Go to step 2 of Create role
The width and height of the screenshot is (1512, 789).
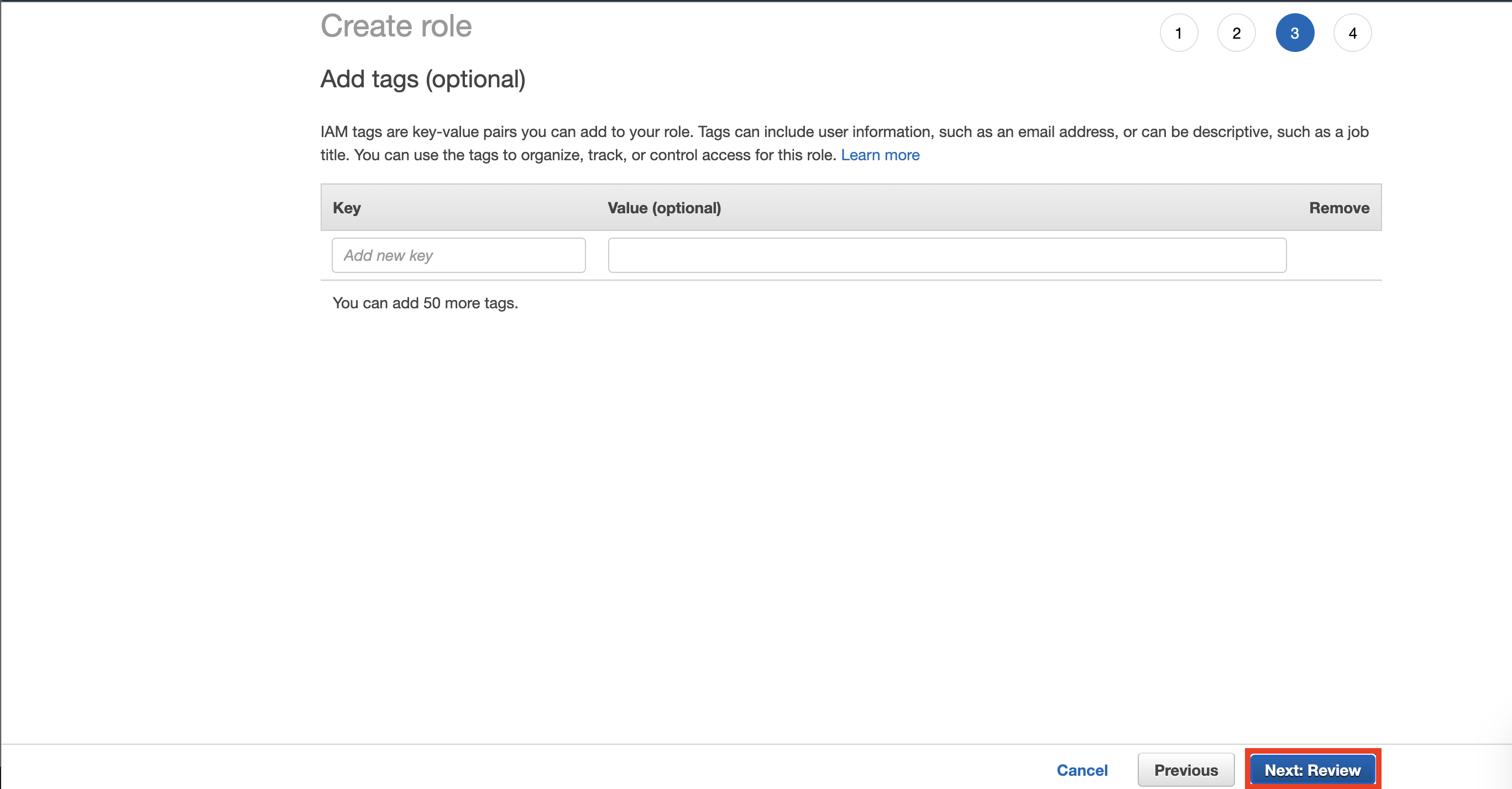point(1236,33)
